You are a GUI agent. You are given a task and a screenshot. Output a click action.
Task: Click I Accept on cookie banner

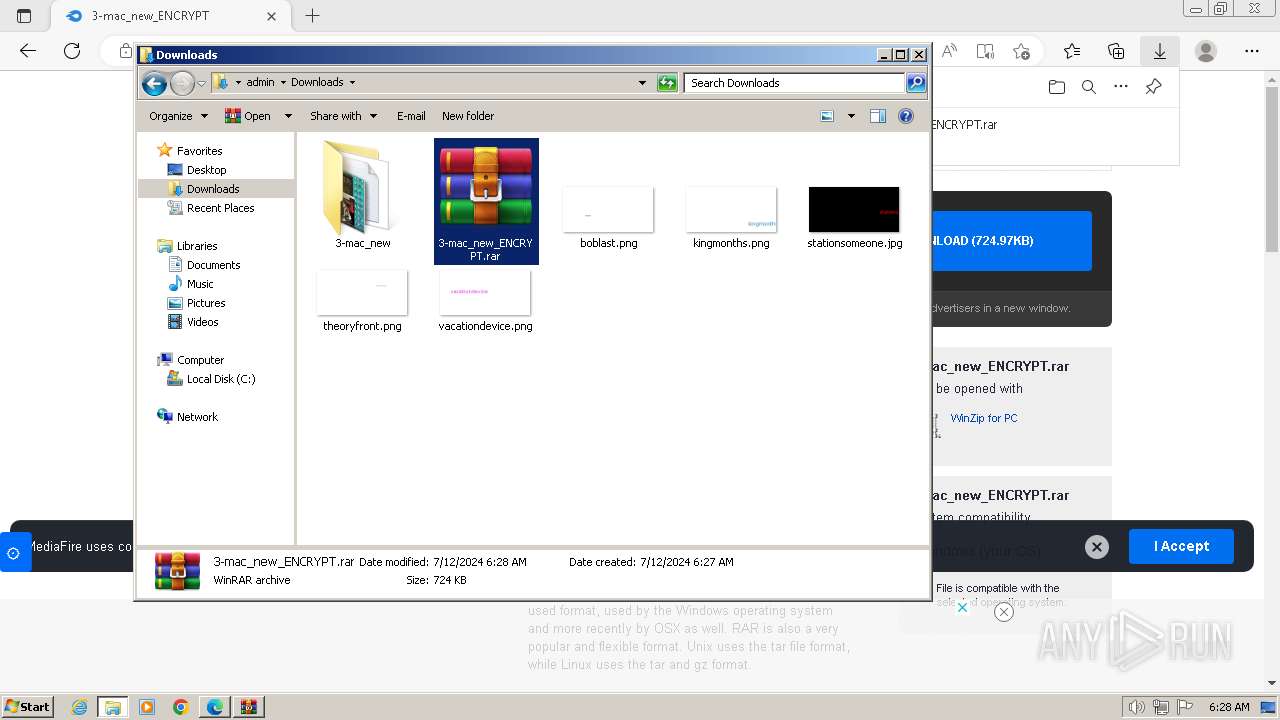point(1181,546)
